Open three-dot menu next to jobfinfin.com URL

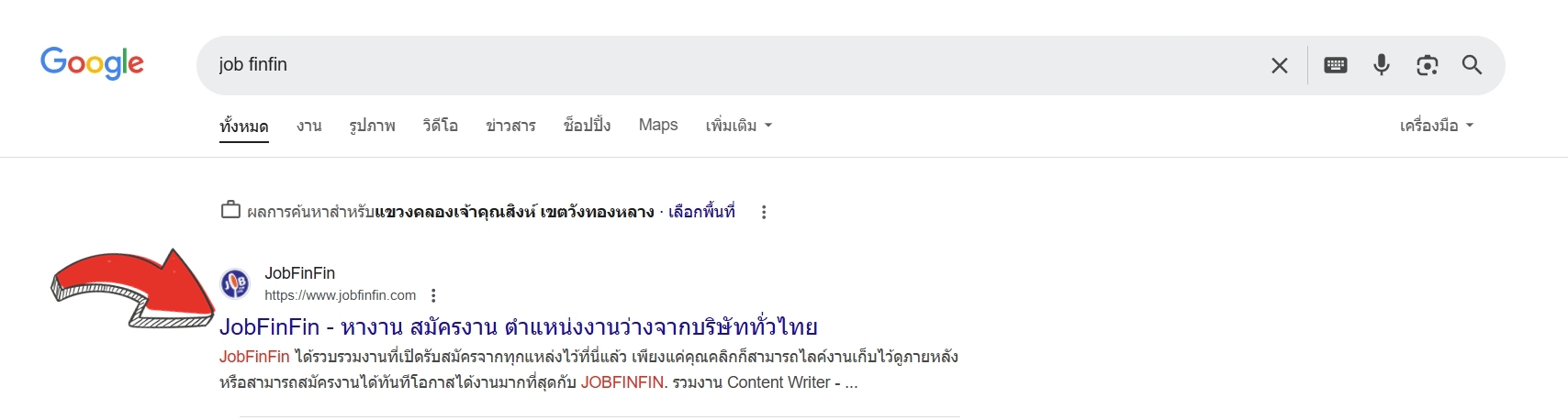pyautogui.click(x=433, y=295)
